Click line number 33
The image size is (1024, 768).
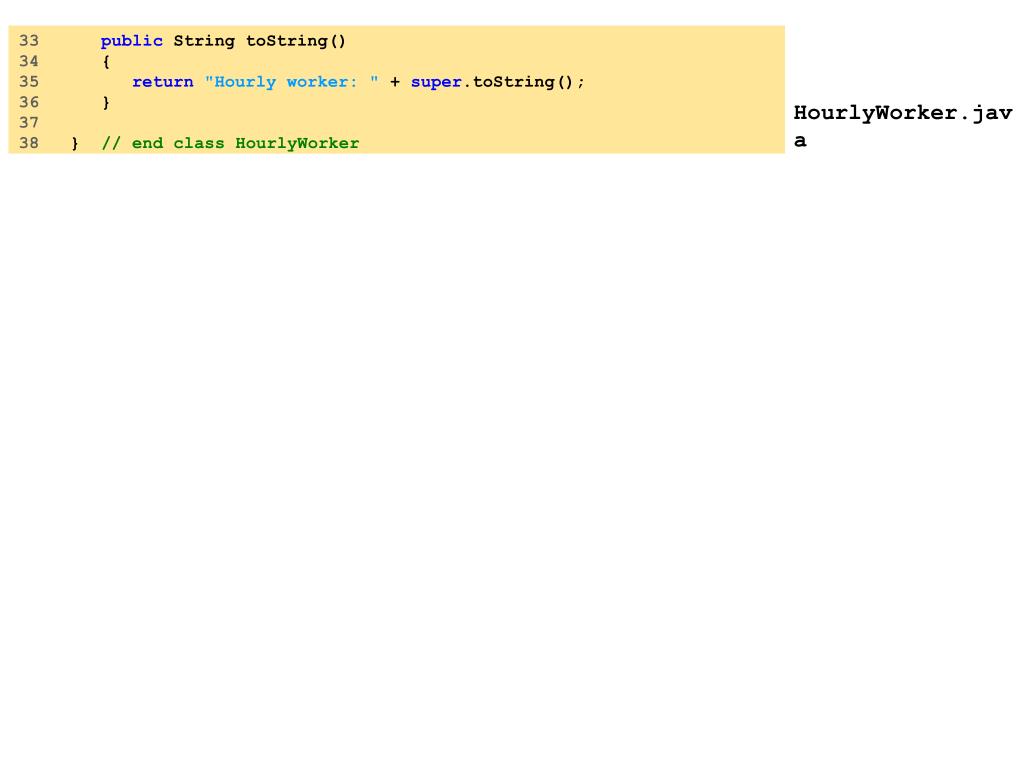coord(29,40)
